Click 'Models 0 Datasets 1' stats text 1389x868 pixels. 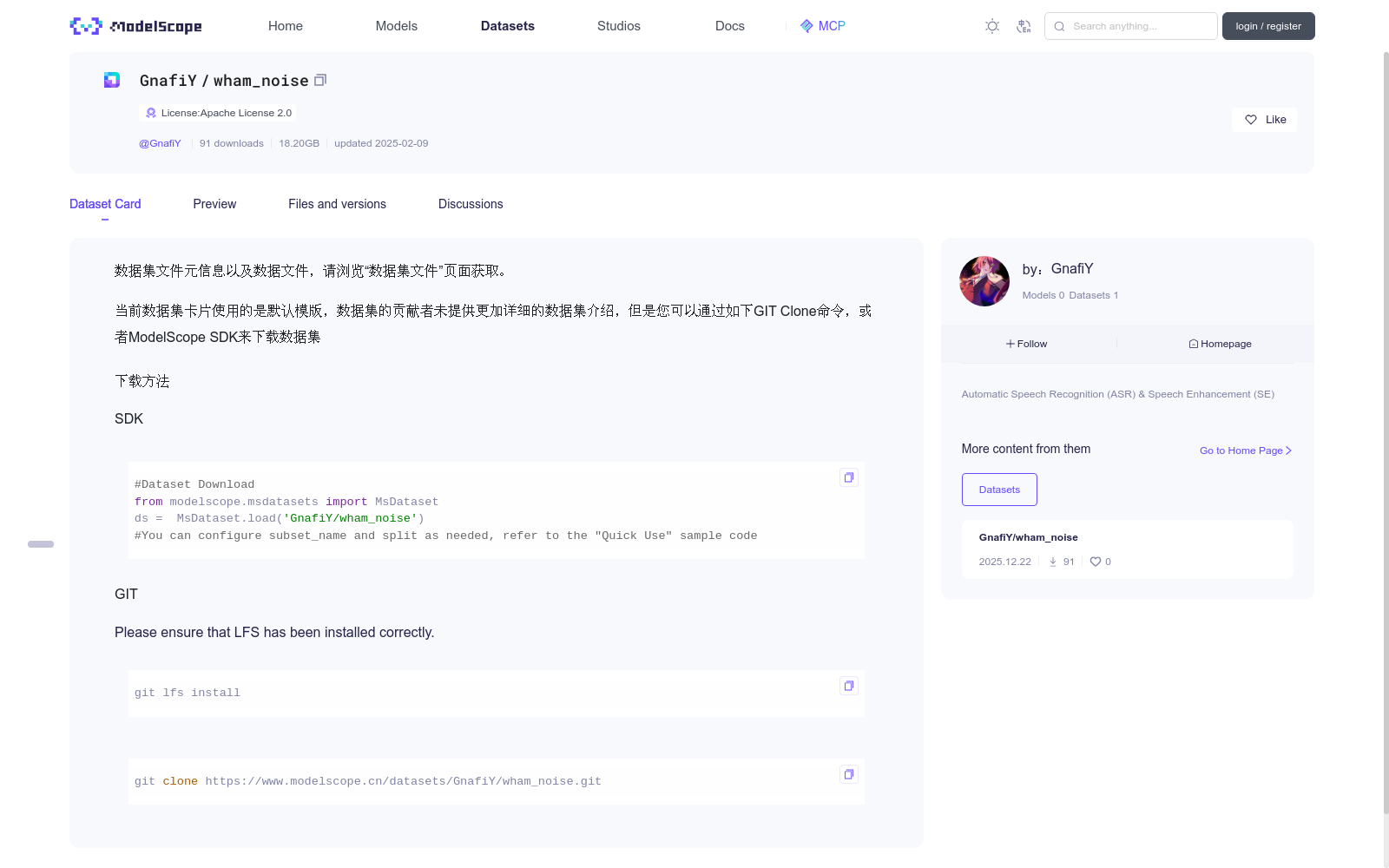1070,295
